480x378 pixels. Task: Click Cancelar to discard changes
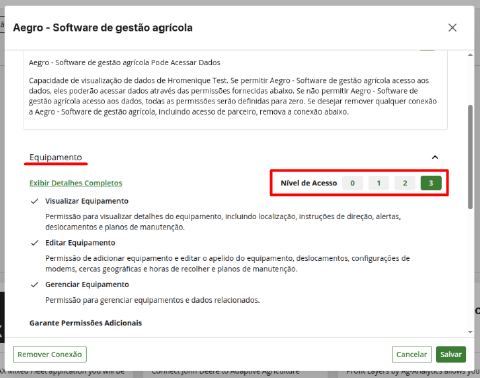pyautogui.click(x=412, y=354)
